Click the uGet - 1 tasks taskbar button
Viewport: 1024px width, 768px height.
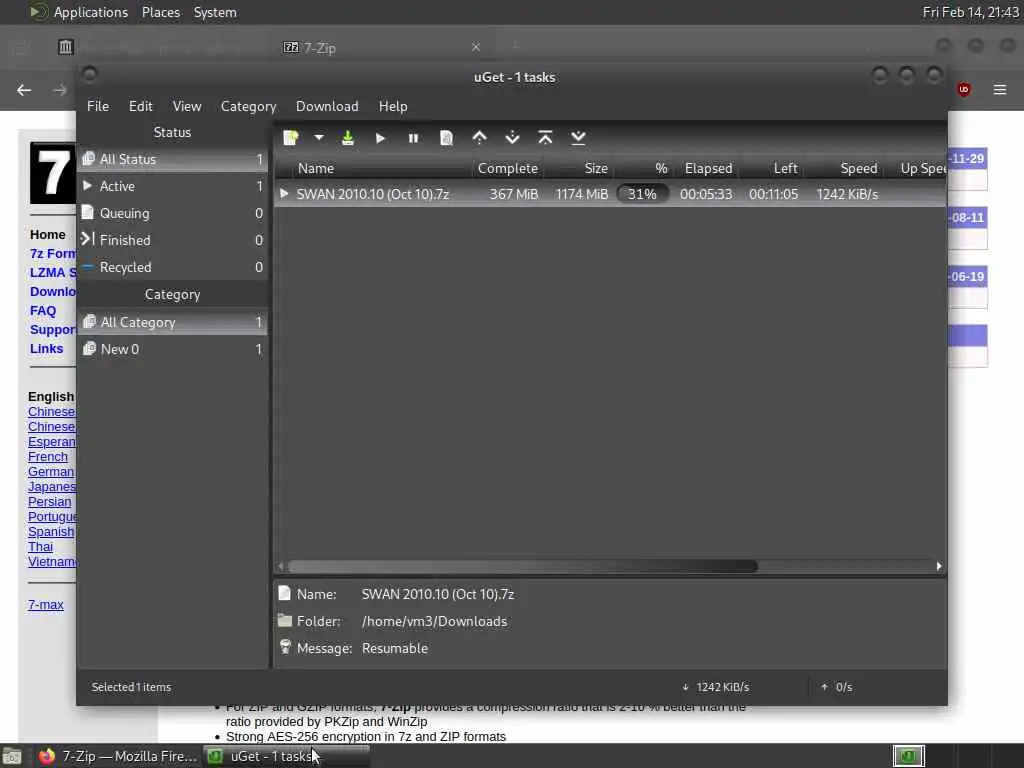coord(285,756)
